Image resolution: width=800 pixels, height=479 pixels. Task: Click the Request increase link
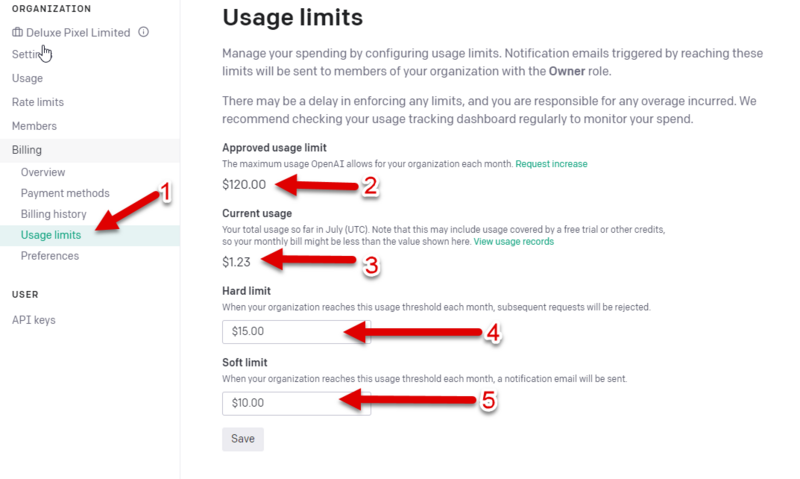tap(551, 163)
